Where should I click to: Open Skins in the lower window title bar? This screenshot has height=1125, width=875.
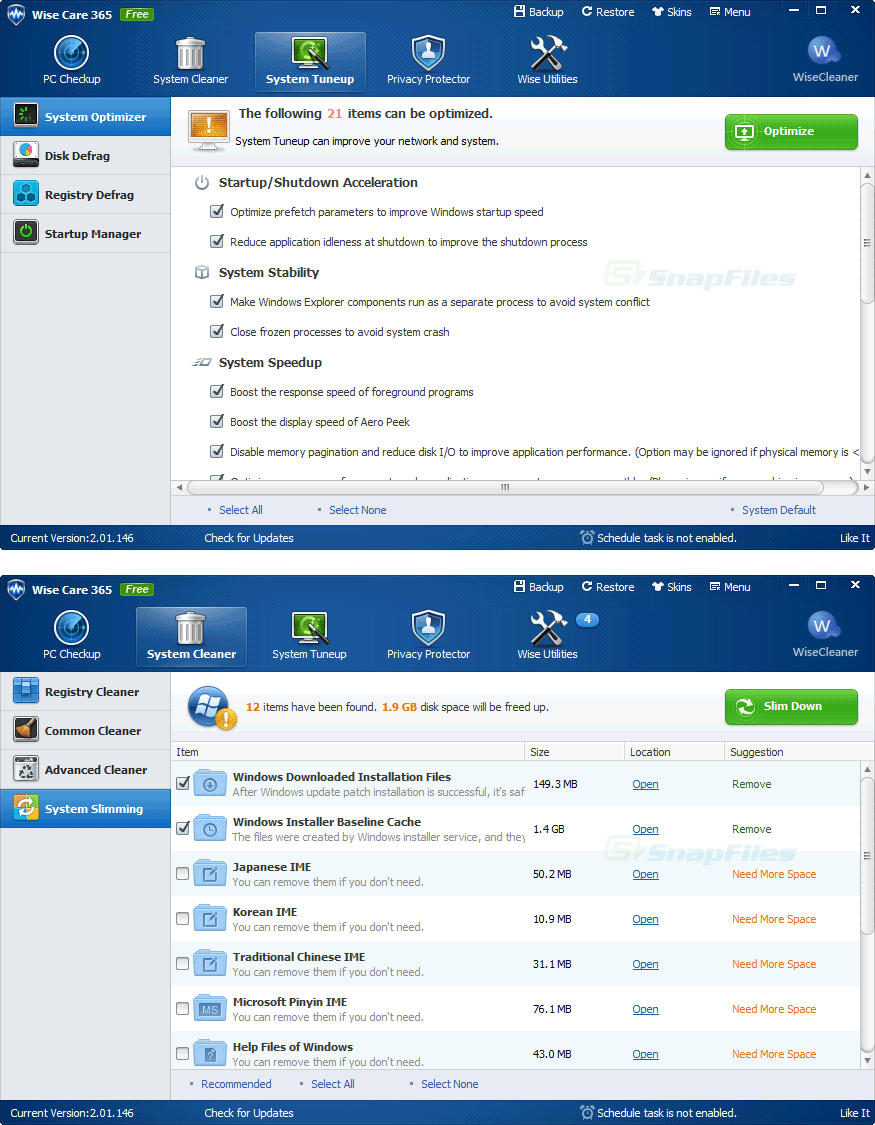click(671, 586)
